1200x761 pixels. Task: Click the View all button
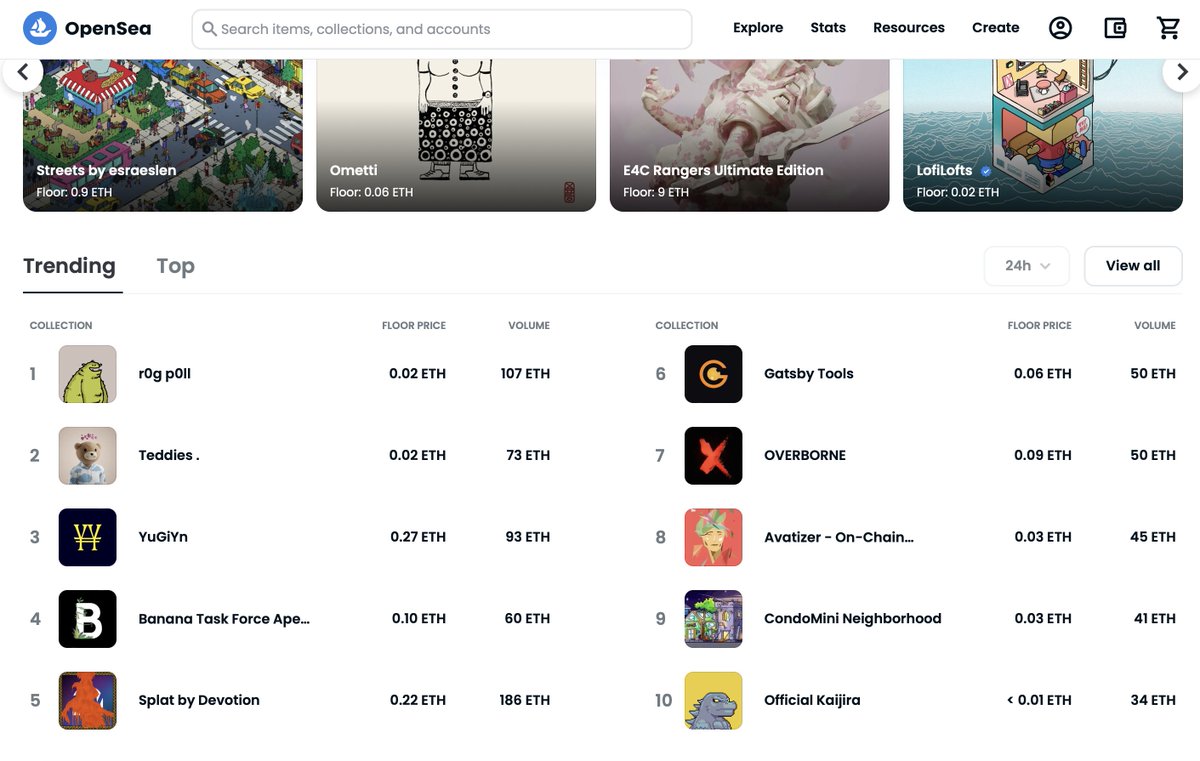(1133, 266)
